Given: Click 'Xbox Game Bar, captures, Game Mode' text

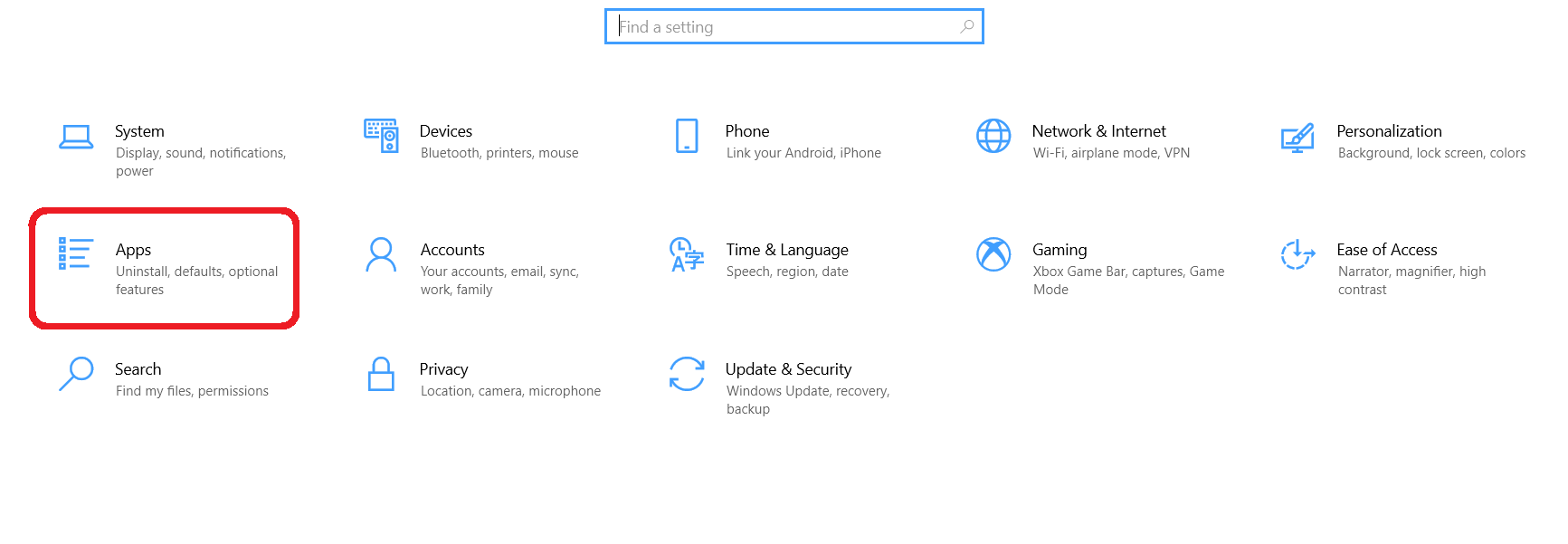Looking at the screenshot, I should click(1128, 281).
